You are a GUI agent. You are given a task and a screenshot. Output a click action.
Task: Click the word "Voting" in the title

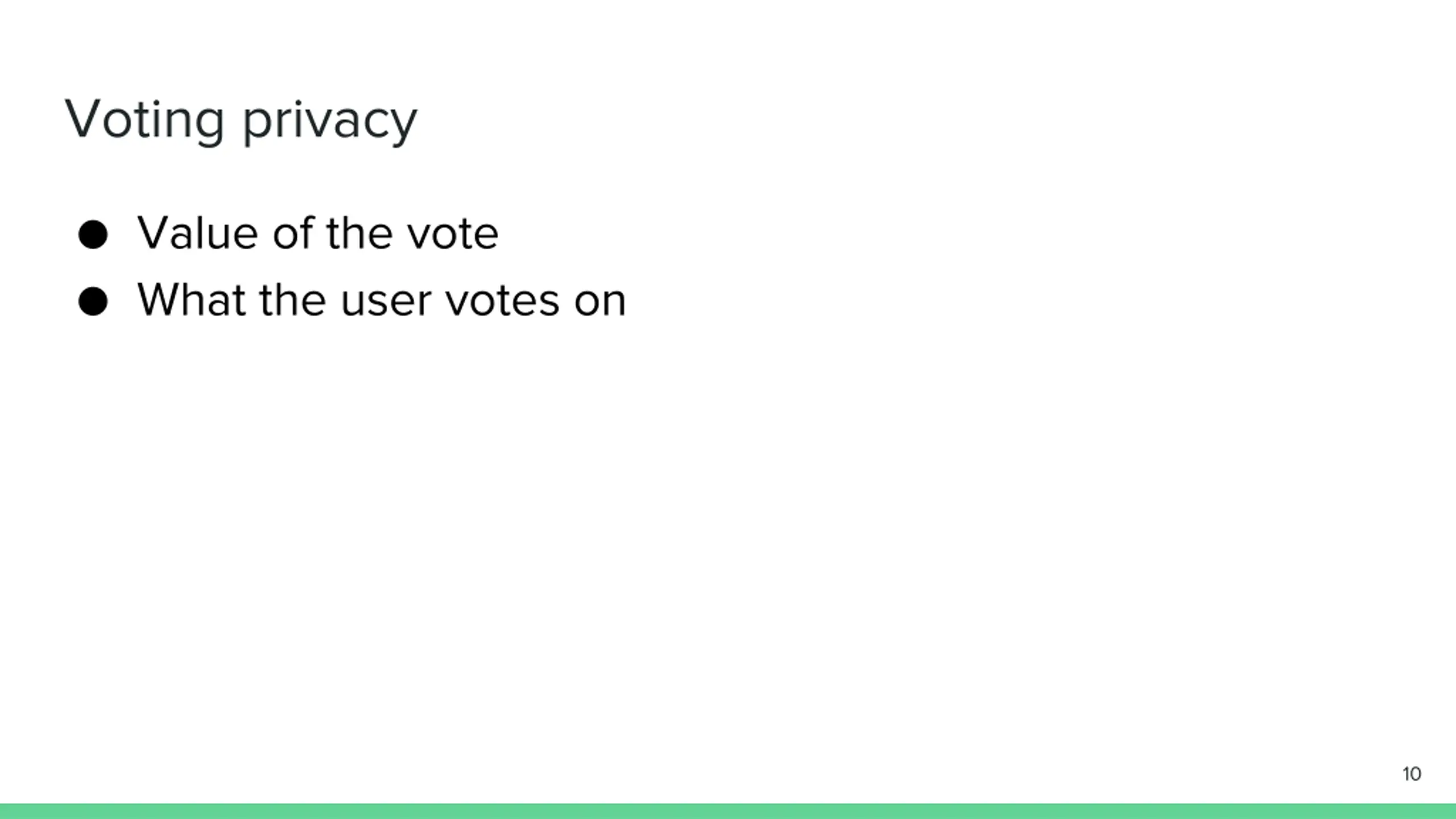(144, 120)
